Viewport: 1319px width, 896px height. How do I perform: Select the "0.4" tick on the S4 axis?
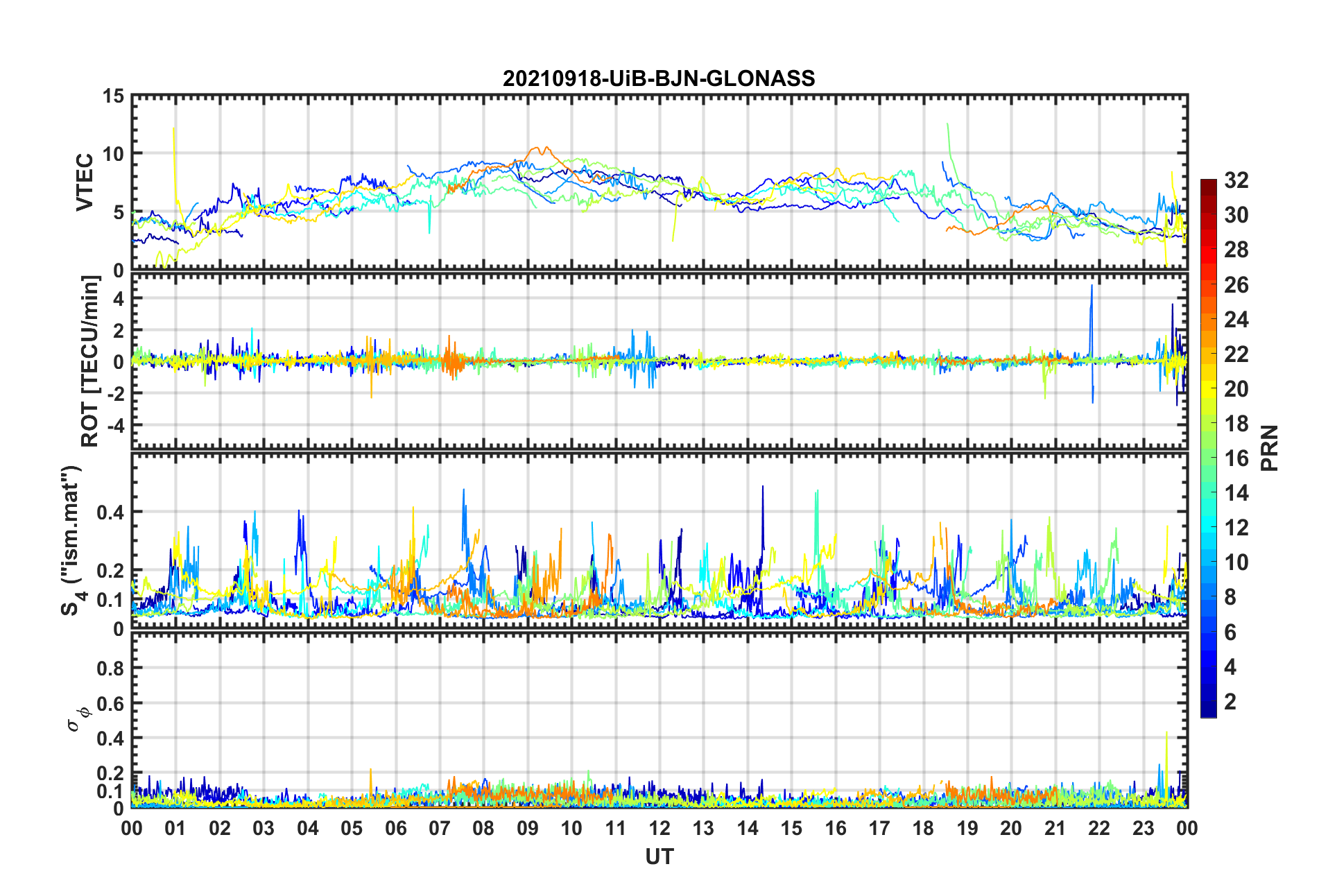(x=111, y=512)
